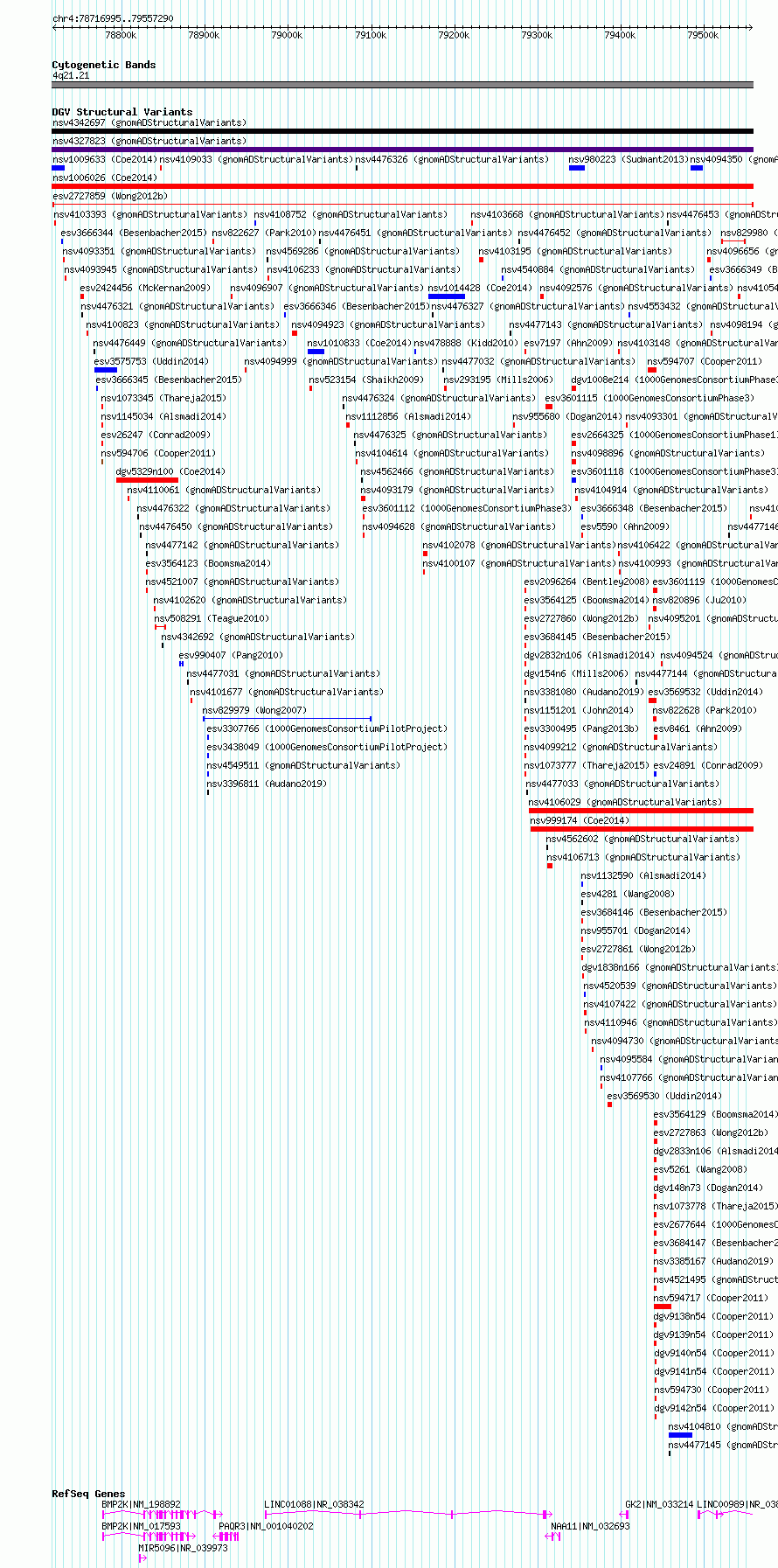Click chr4:78716995..79557290 coordinate label
Image resolution: width=778 pixels, height=1568 pixels.
coord(113,18)
